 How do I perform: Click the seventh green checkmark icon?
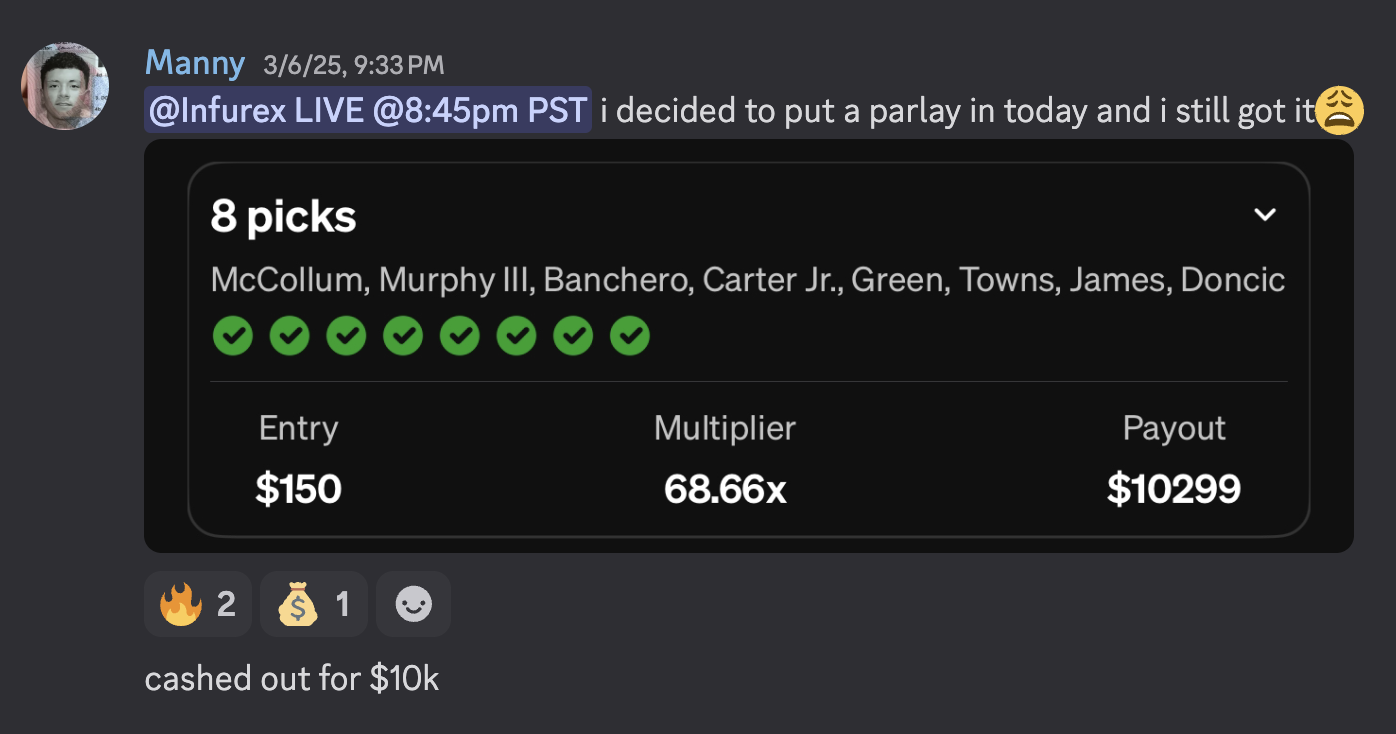coord(573,336)
